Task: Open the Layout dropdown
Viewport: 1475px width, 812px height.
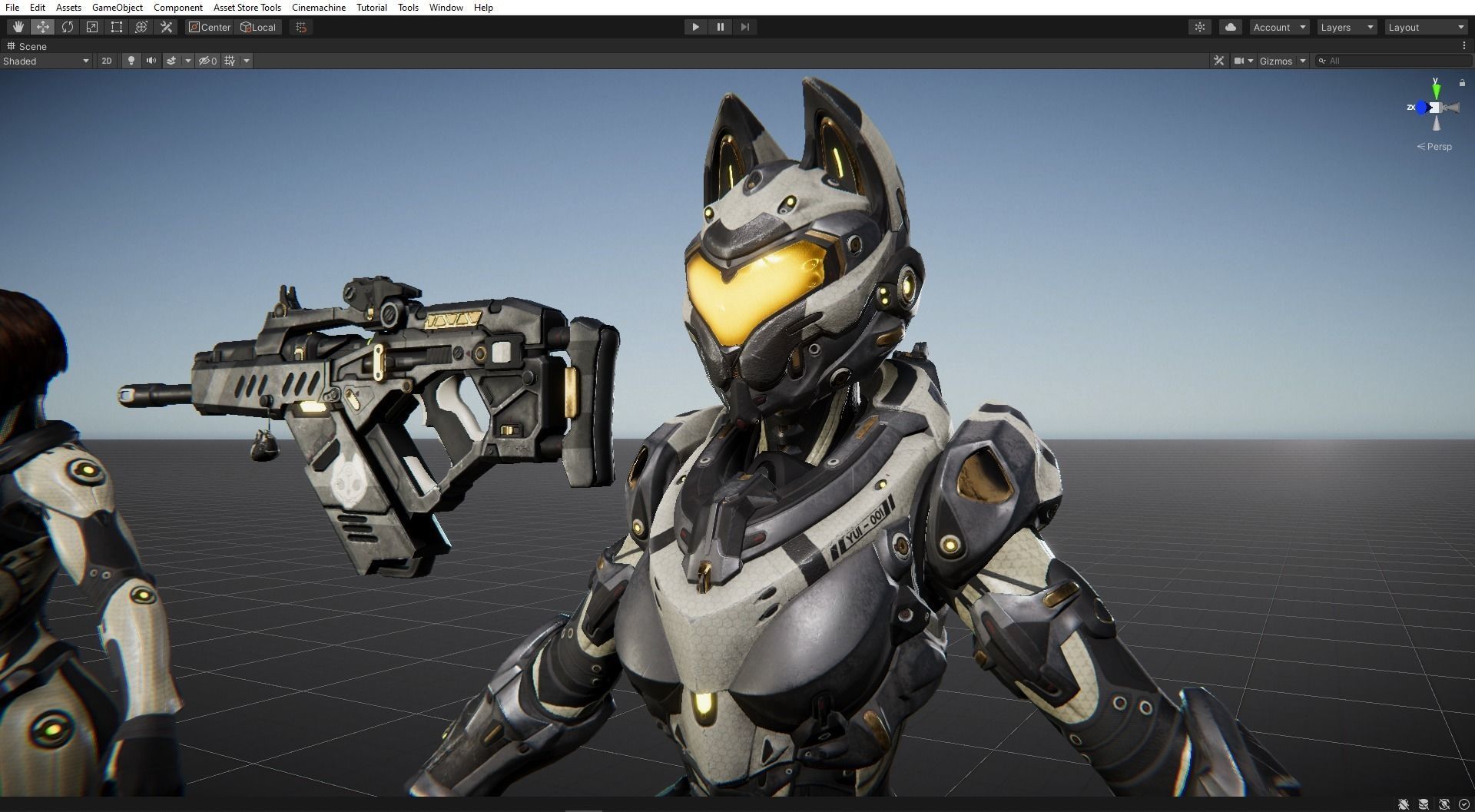Action: (1427, 27)
